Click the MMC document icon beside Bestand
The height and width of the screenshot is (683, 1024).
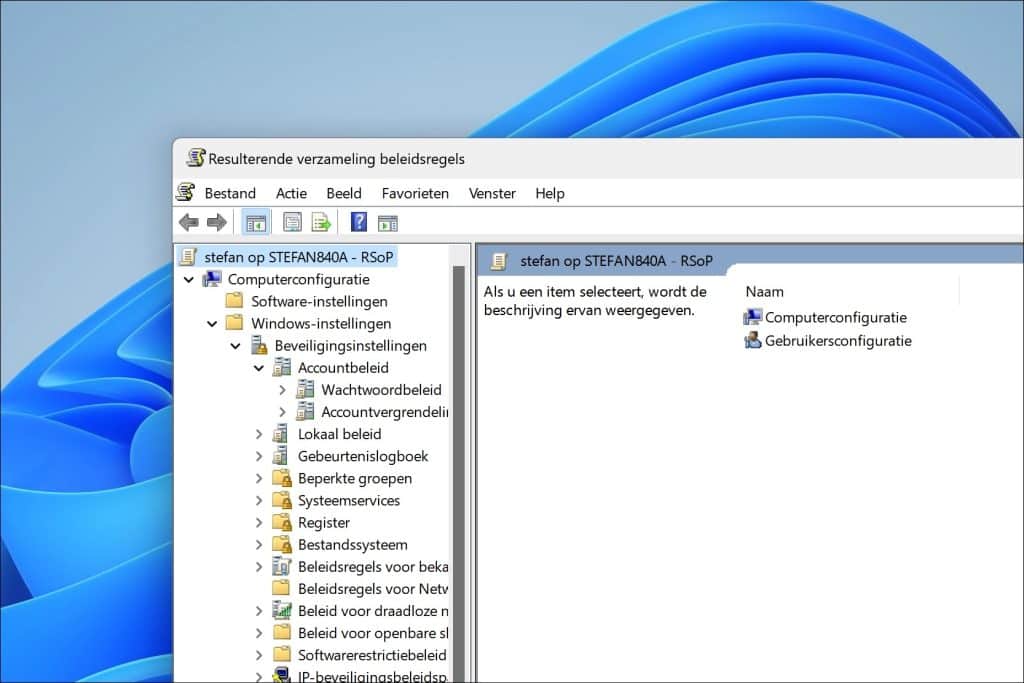pos(185,193)
